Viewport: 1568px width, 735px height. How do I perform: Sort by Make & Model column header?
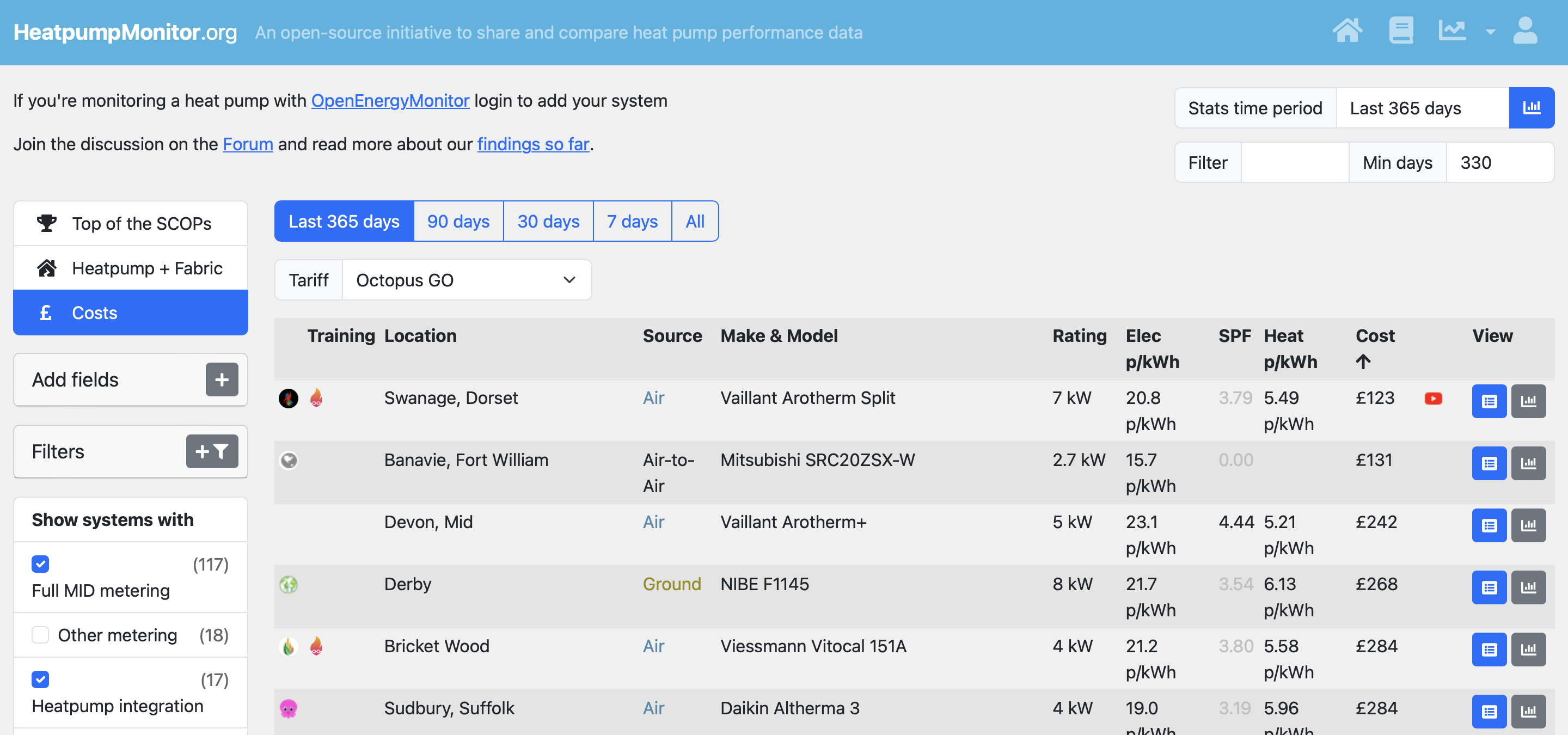[779, 336]
